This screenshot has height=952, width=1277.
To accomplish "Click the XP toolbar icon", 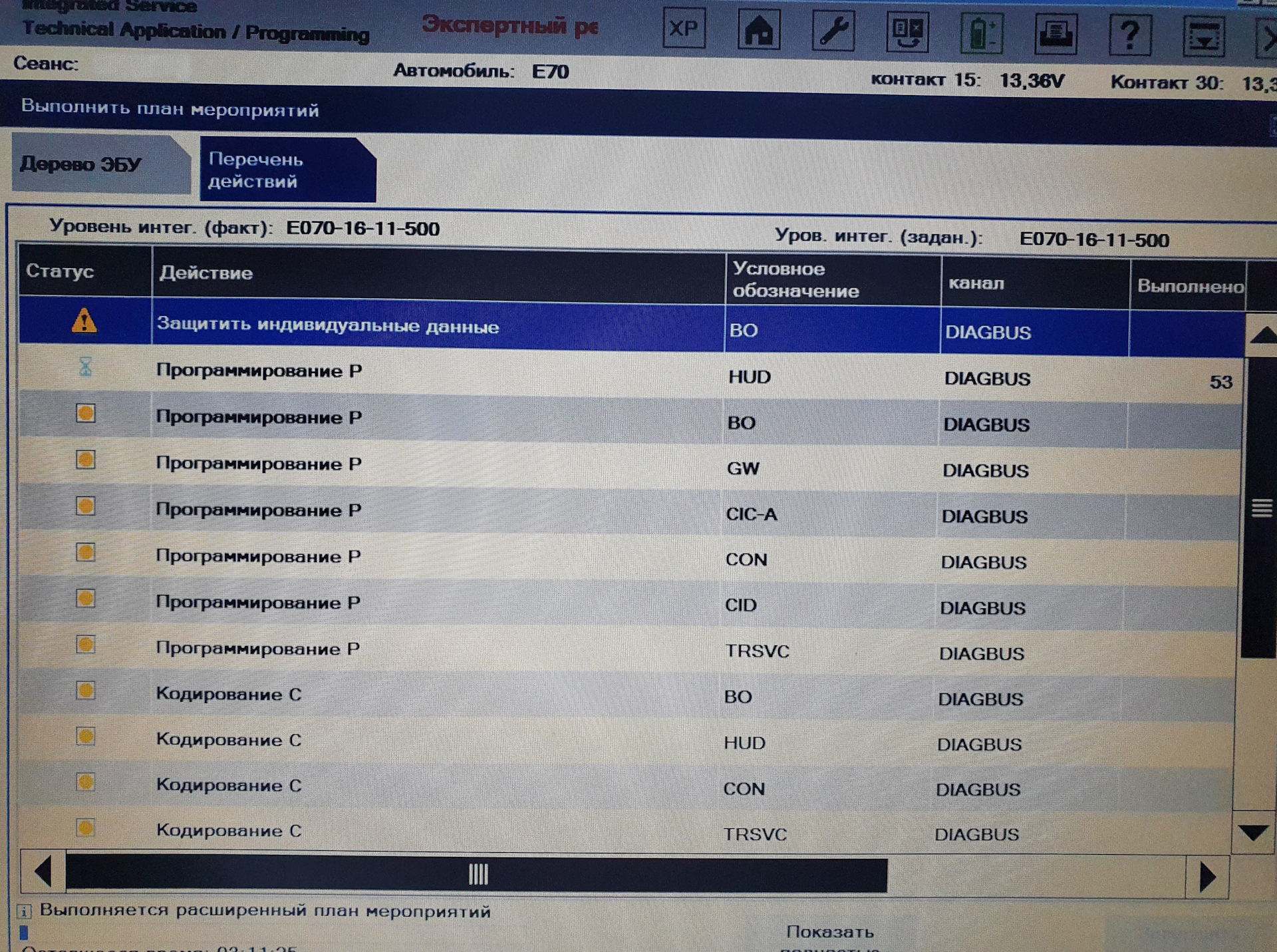I will (684, 29).
